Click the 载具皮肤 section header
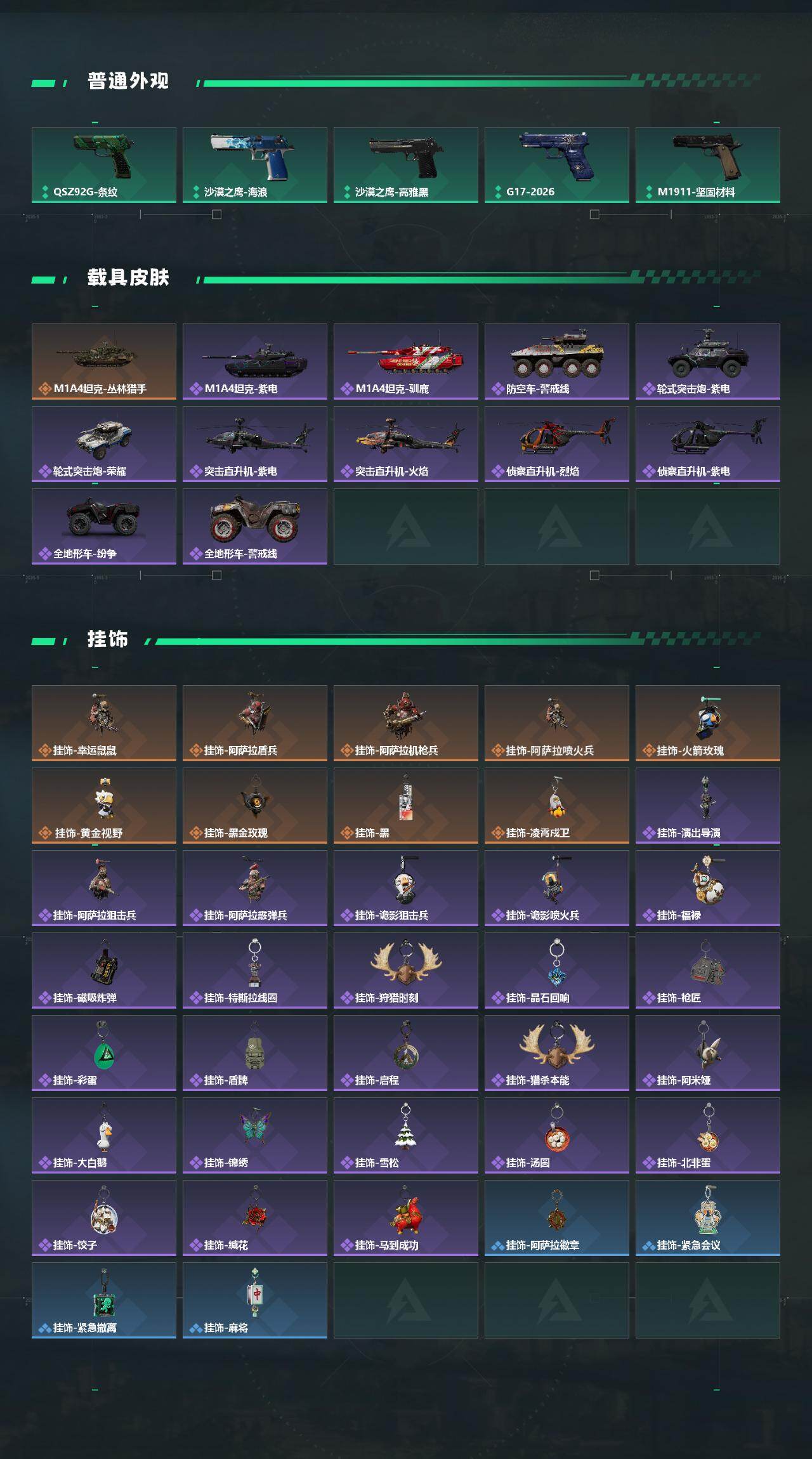The width and height of the screenshot is (812, 1459). coord(128,278)
